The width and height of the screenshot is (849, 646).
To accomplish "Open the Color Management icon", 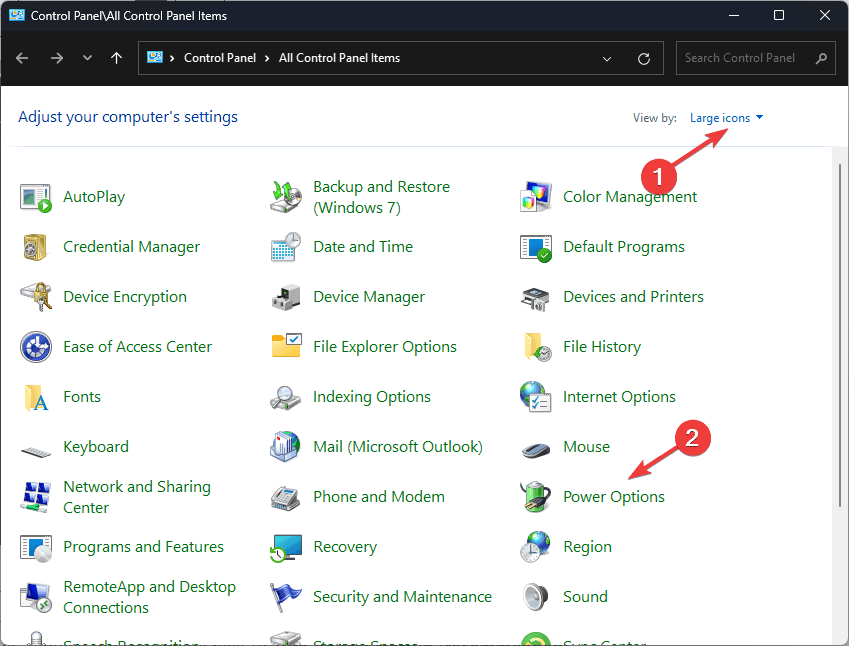I will tap(536, 197).
